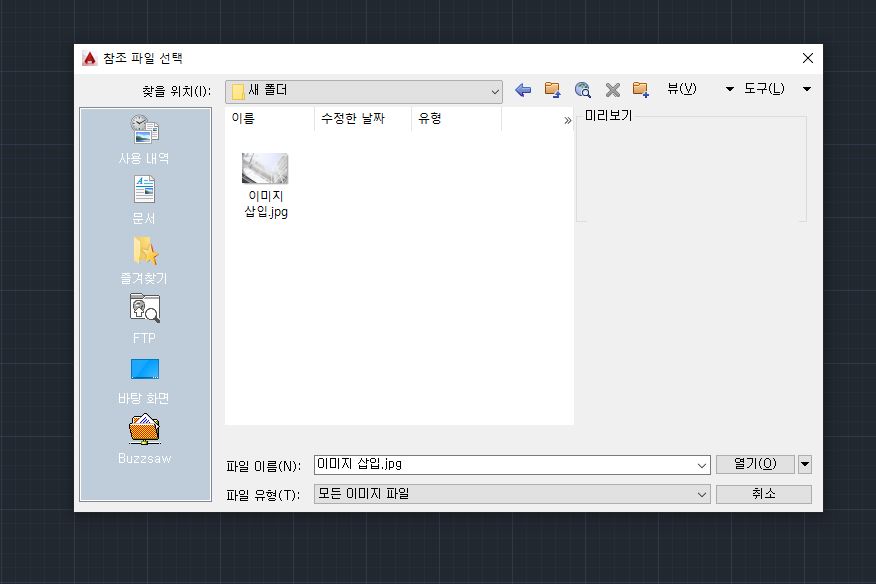Click the 열기(O) open button
Viewport: 876px width, 584px height.
757,464
